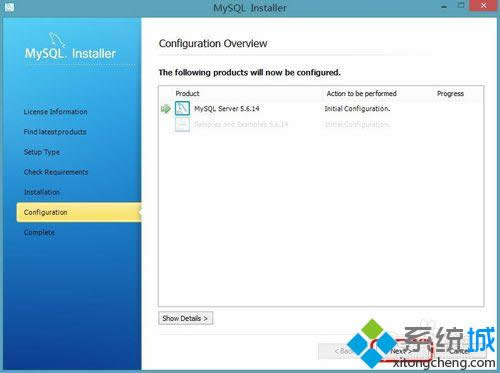Click the MySQL dolphin logo in sidebar
This screenshot has width=500, height=373.
click(57, 40)
